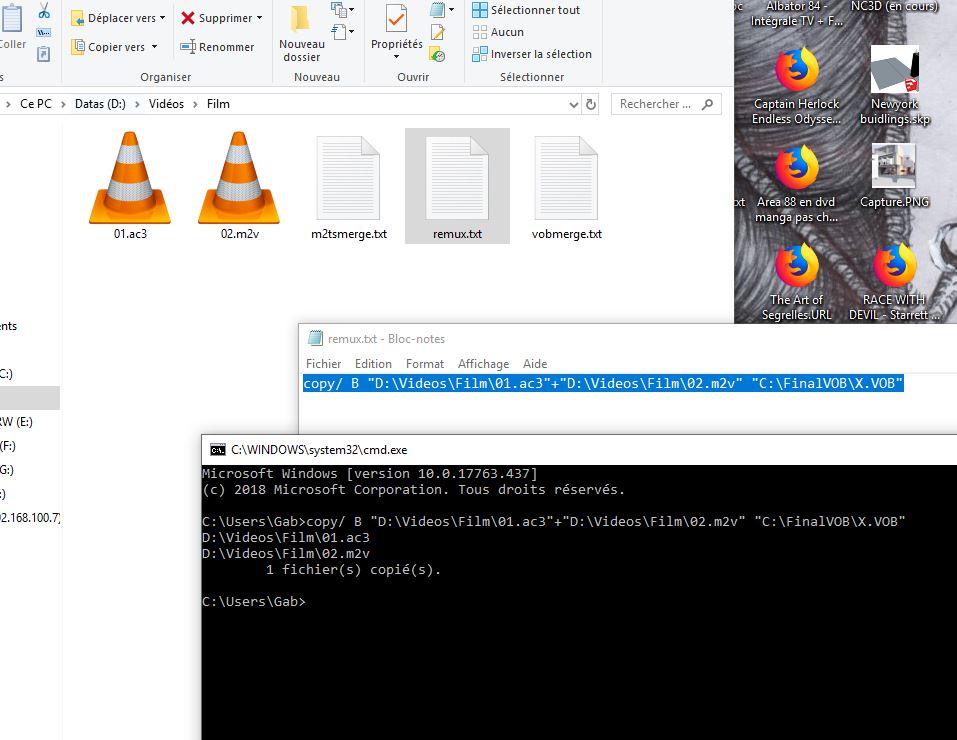957x740 pixels.
Task: Click the Copy path icon in the ribbon
Action: click(x=44, y=32)
